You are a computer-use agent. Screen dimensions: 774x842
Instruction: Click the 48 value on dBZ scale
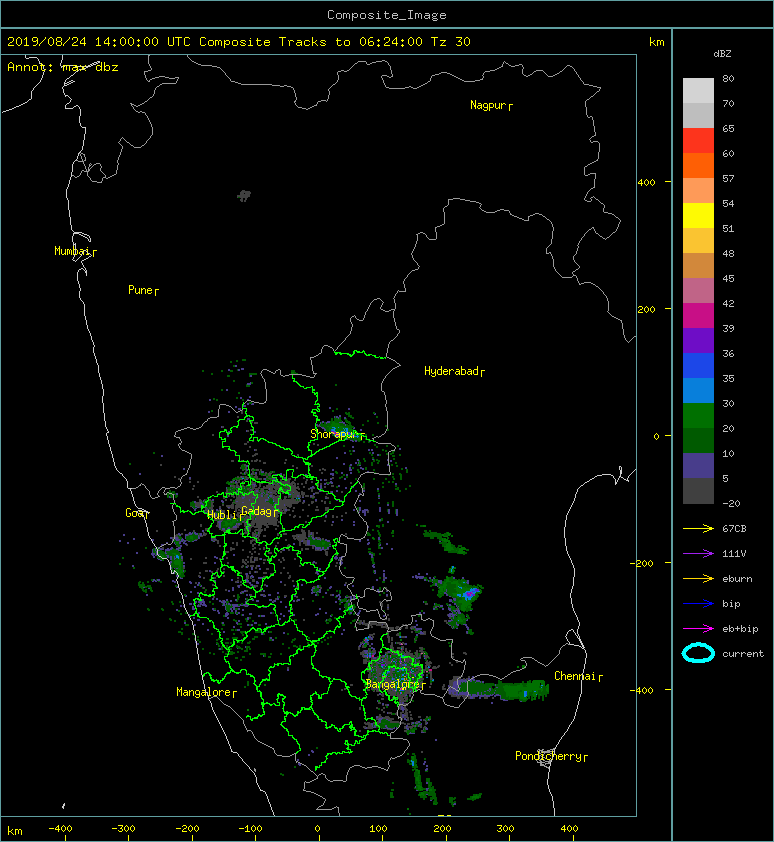(x=728, y=253)
